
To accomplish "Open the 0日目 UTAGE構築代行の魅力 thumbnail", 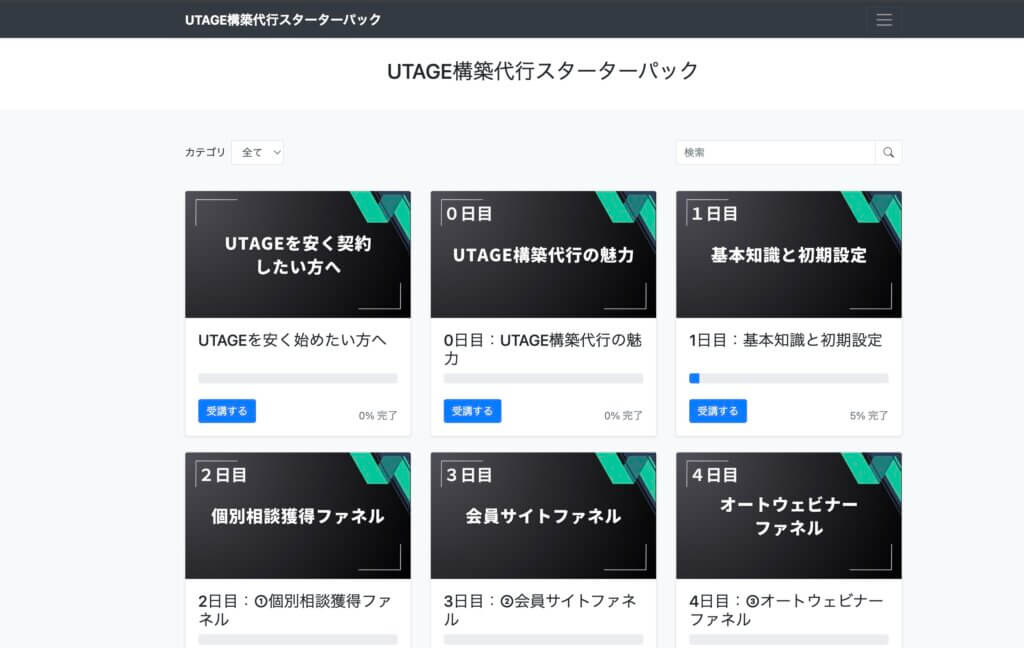I will point(543,255).
